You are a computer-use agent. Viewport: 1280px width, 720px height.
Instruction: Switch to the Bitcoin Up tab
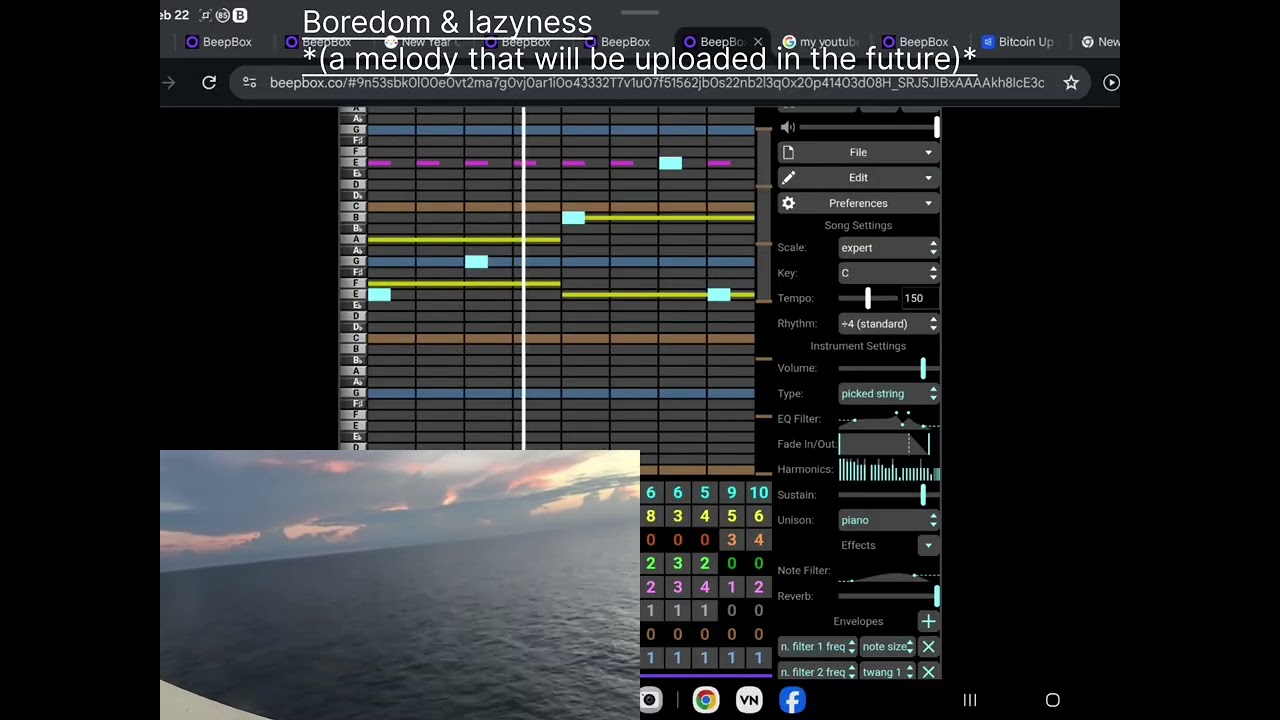pos(1018,42)
